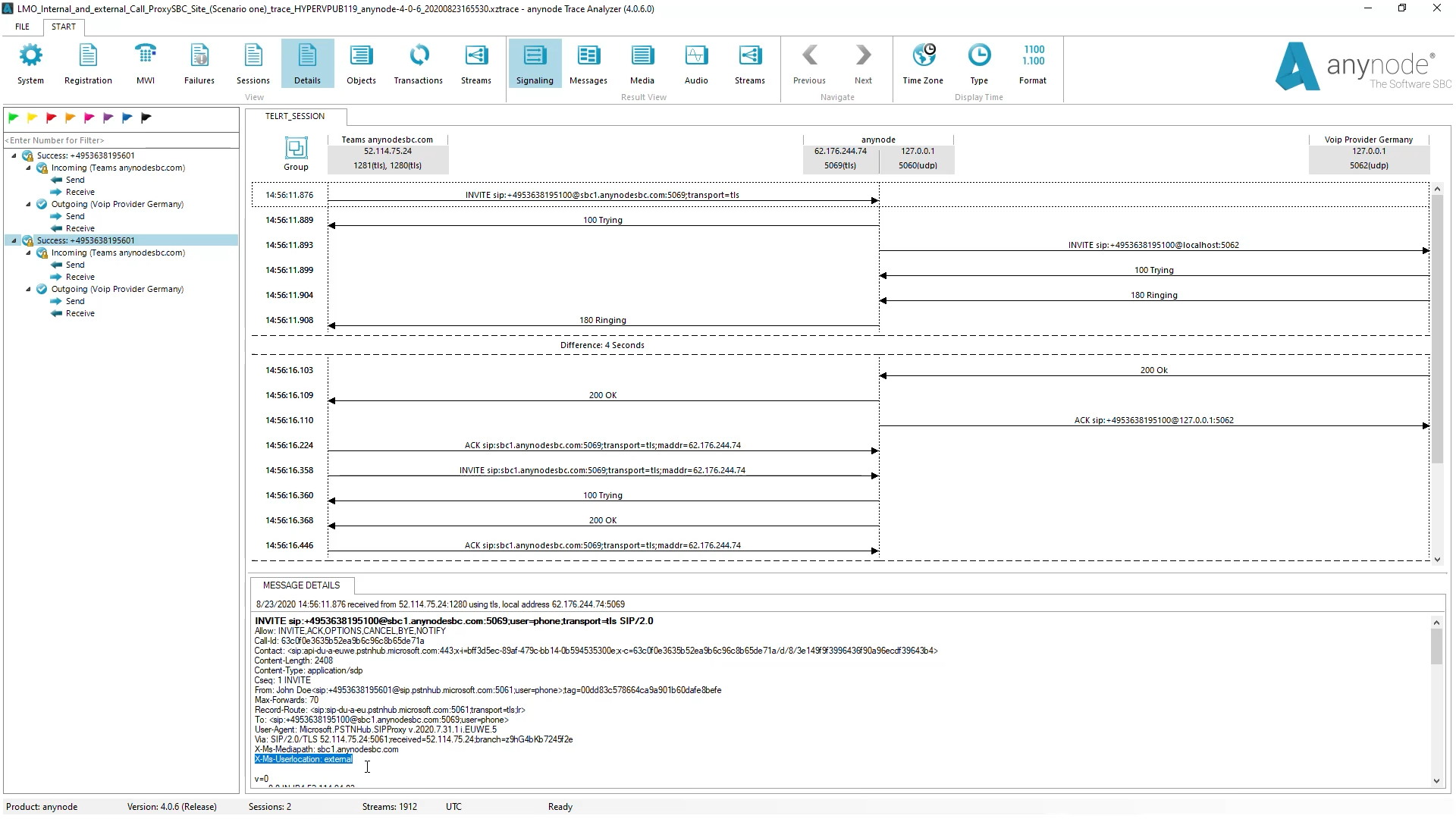Select the purple flag
Screen dimensions: 1456x819
[108, 118]
